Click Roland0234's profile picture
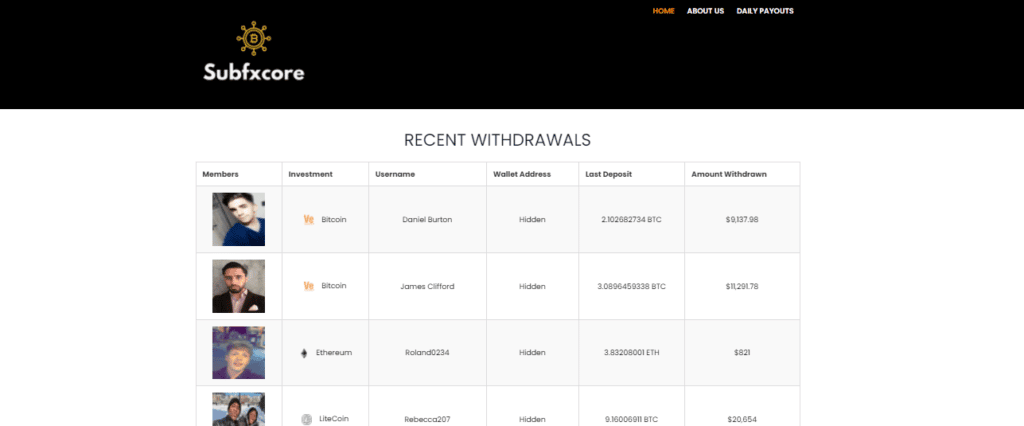The image size is (1024, 426). pyautogui.click(x=238, y=353)
